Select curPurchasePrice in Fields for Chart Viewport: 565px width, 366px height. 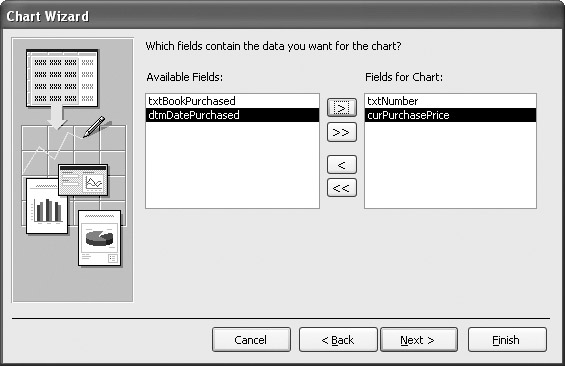click(450, 115)
